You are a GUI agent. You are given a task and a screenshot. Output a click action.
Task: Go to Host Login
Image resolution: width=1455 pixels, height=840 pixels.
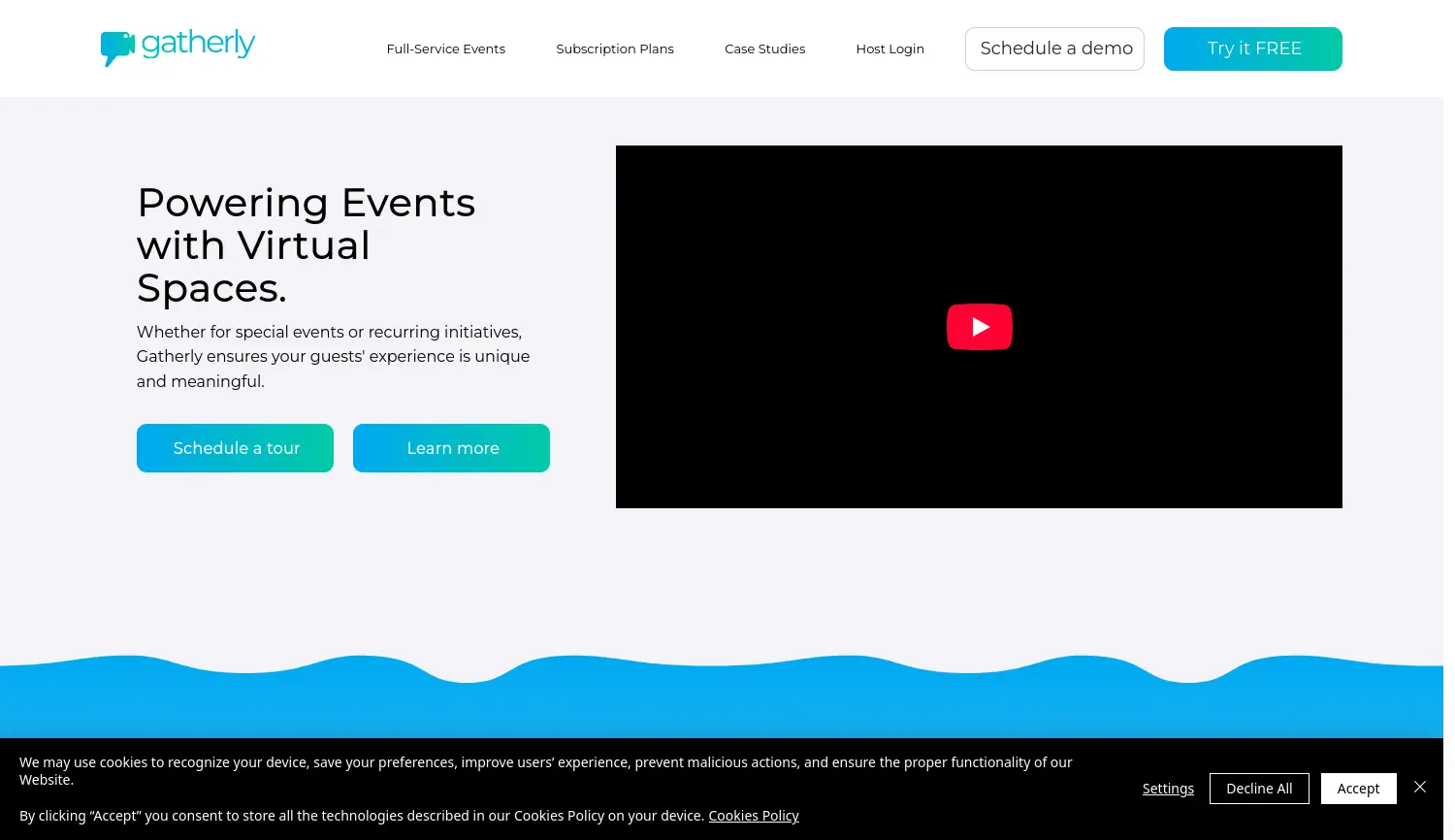(x=889, y=48)
